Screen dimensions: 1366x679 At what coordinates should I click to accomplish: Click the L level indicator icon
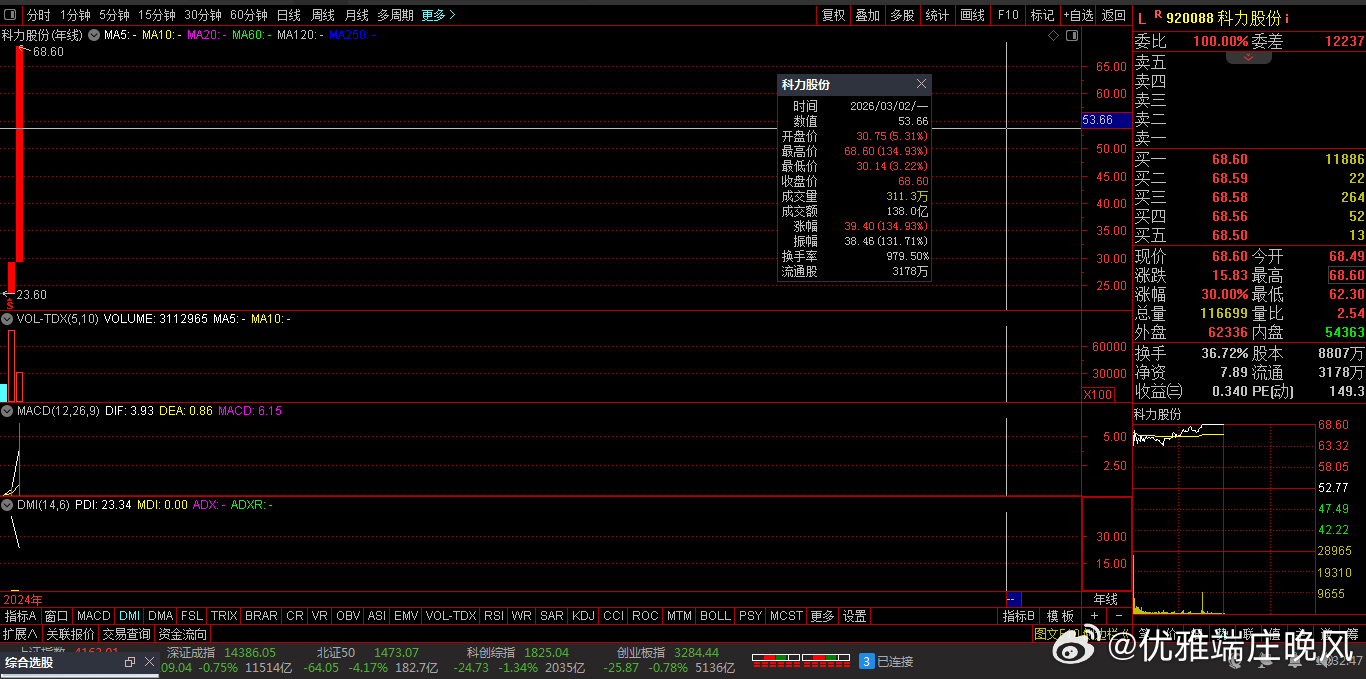click(1142, 18)
